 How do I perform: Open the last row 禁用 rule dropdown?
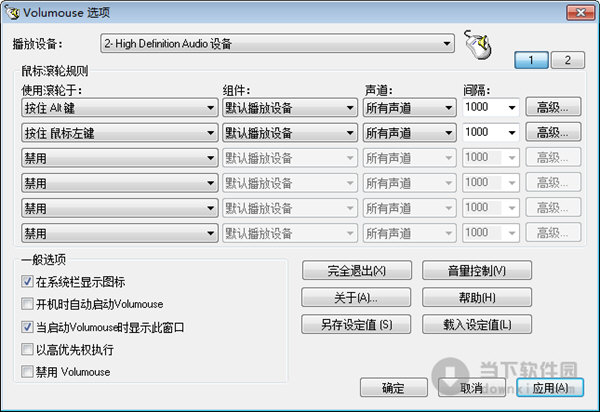click(120, 233)
